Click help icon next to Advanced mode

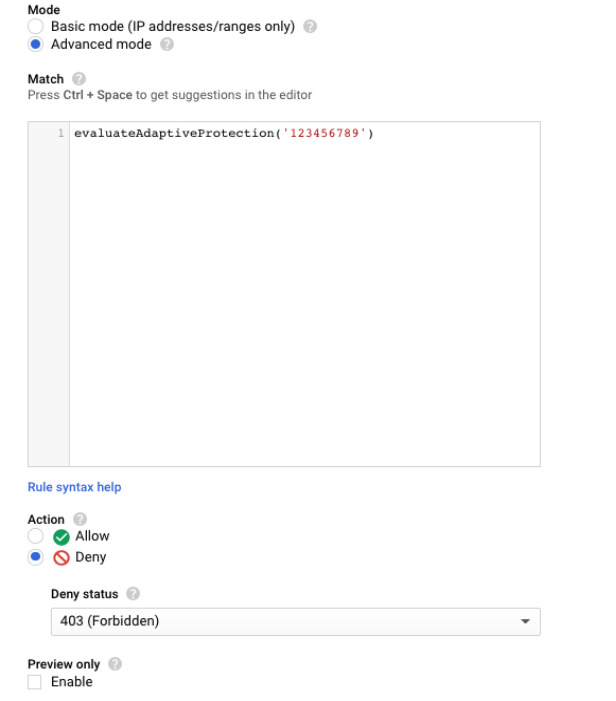coord(167,45)
